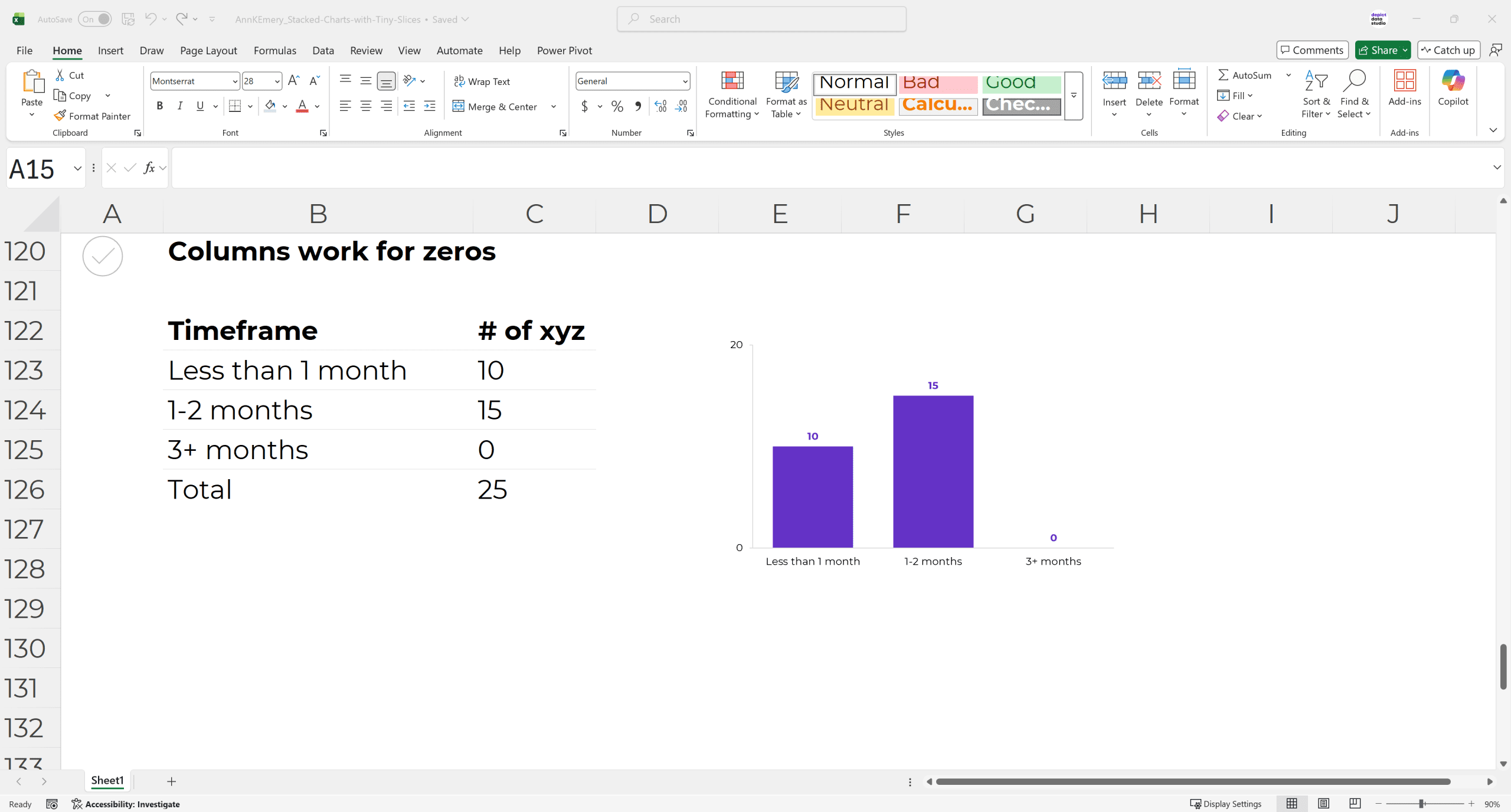
Task: Open the Page Layout ribbon tab
Action: [208, 50]
